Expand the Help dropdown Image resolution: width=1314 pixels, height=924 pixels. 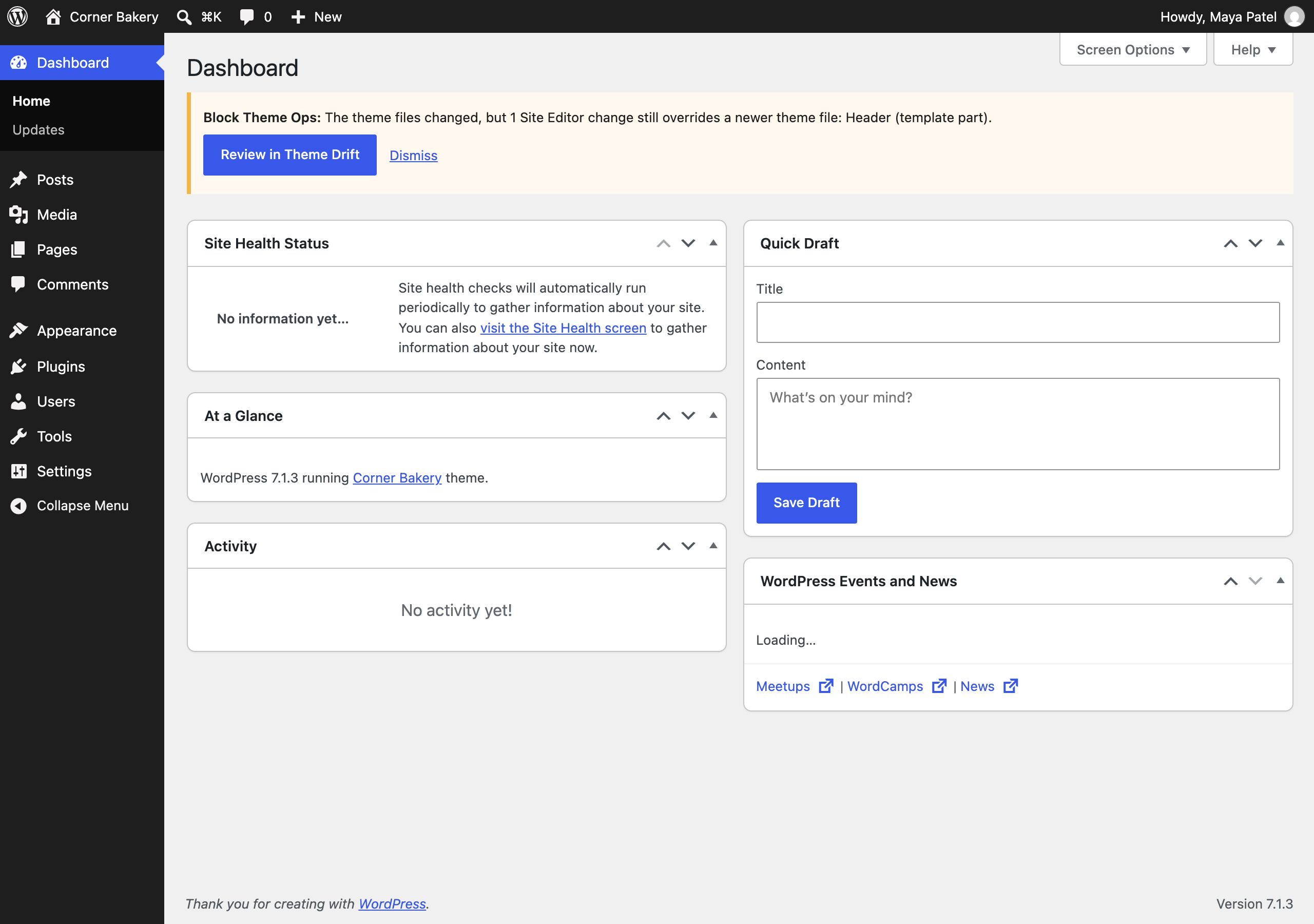1253,50
